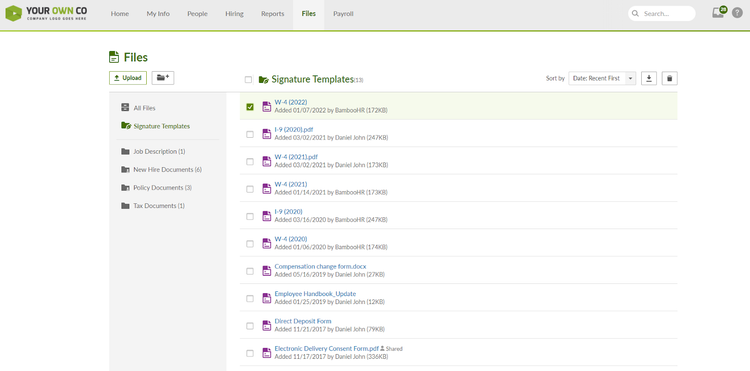Open the New Hire Documents folder
Viewport: 750px width, 371px height.
tap(161, 170)
